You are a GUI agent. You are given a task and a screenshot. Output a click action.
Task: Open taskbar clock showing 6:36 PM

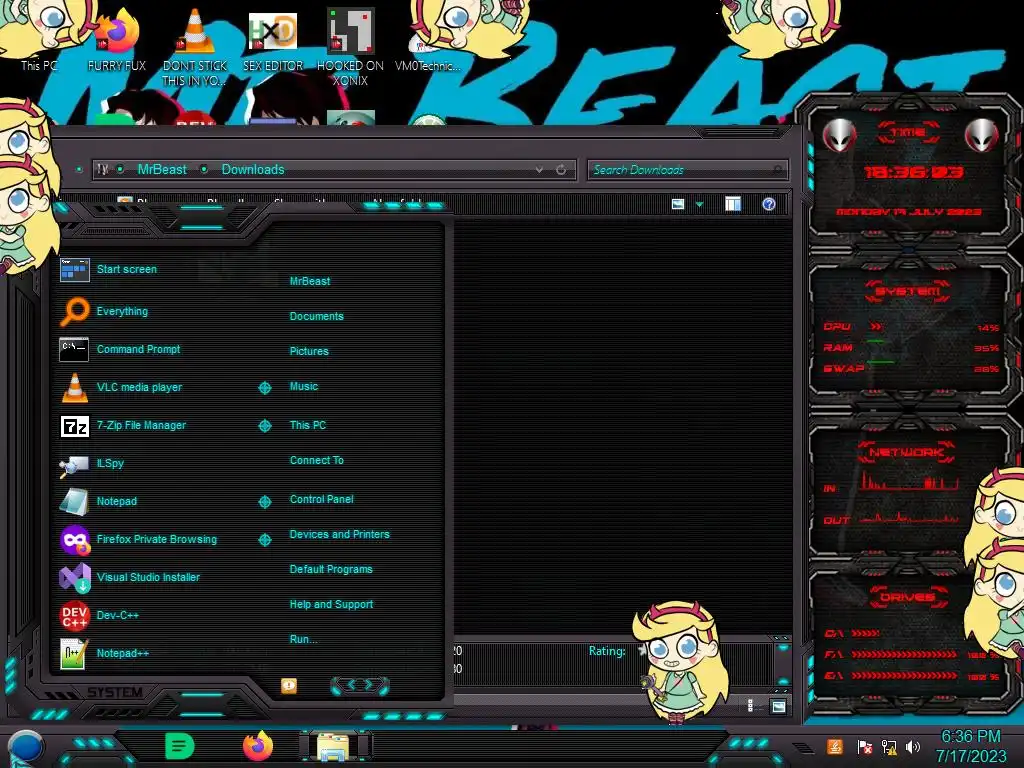click(x=970, y=746)
